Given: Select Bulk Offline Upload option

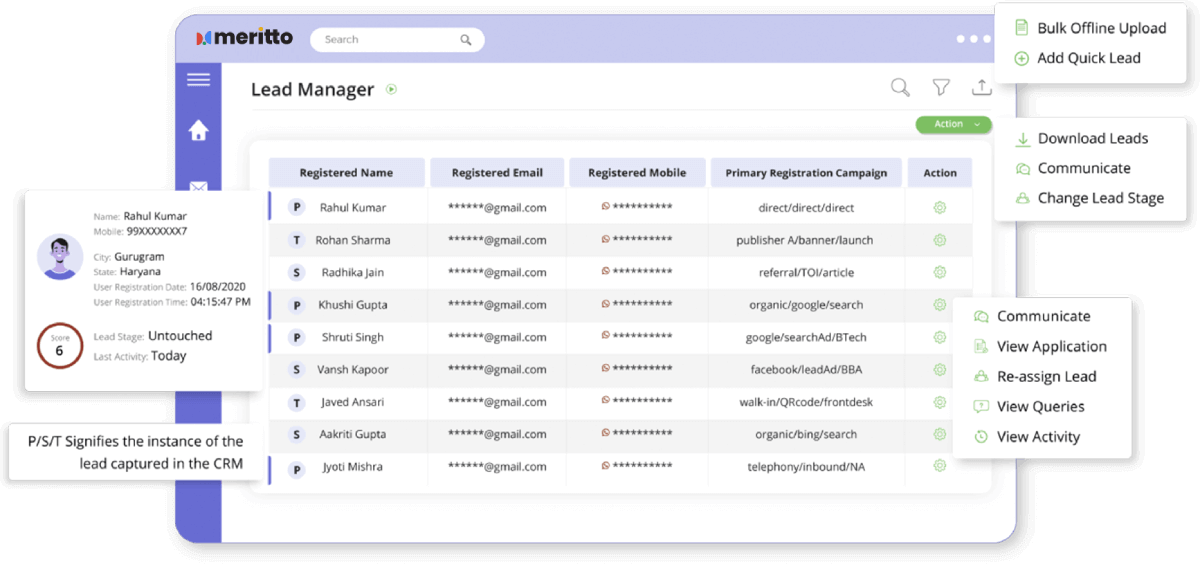Looking at the screenshot, I should (1100, 28).
